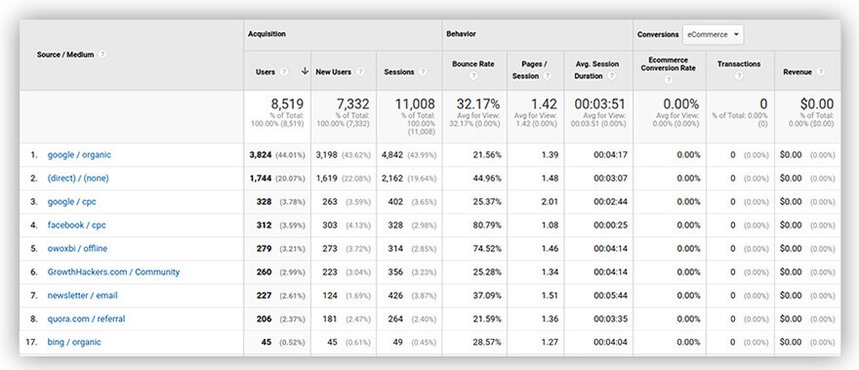Viewport: 859px width, 370px height.
Task: Open the newsletter / email link
Action: pyautogui.click(x=82, y=295)
